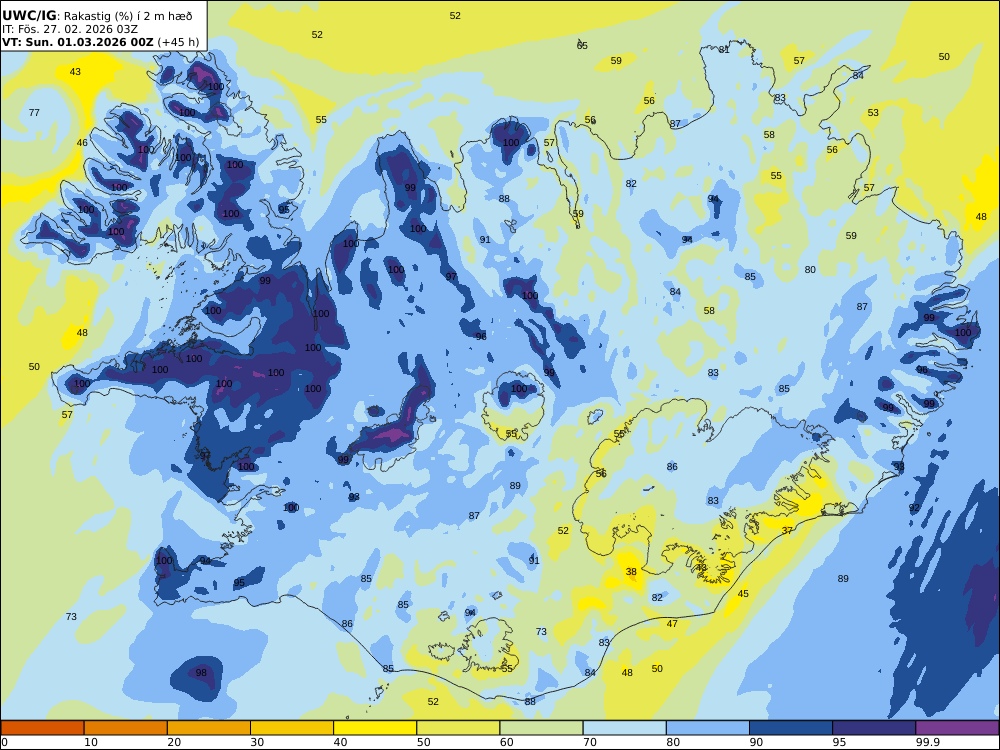Click the legend tick label '10'
The height and width of the screenshot is (750, 1000).
[91, 742]
